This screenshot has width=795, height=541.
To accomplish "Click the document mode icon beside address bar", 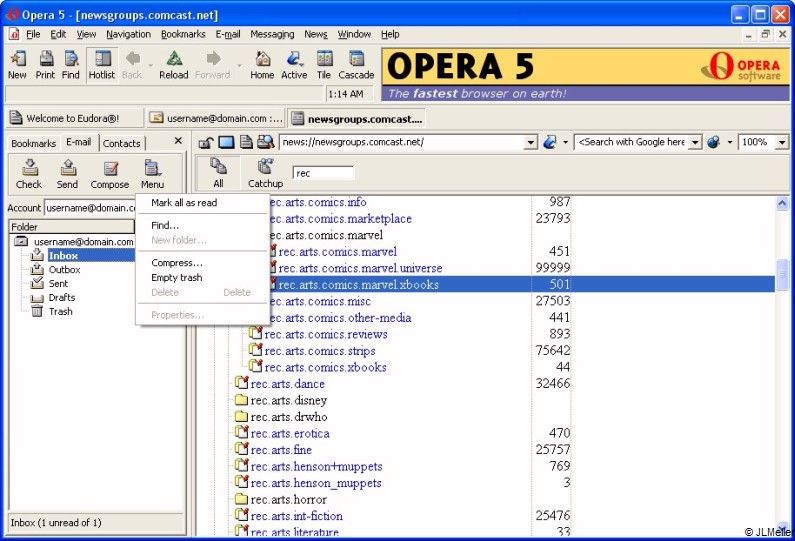I will tap(246, 142).
